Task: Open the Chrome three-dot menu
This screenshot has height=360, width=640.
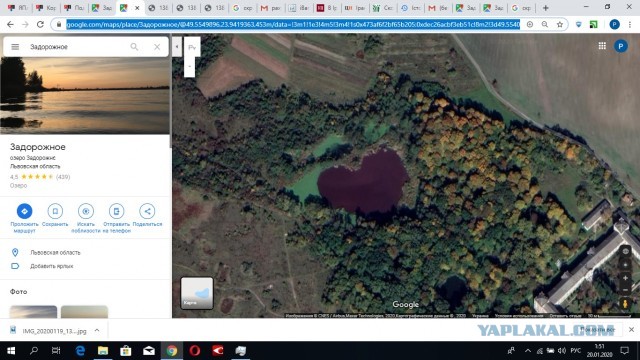Action: pos(630,24)
